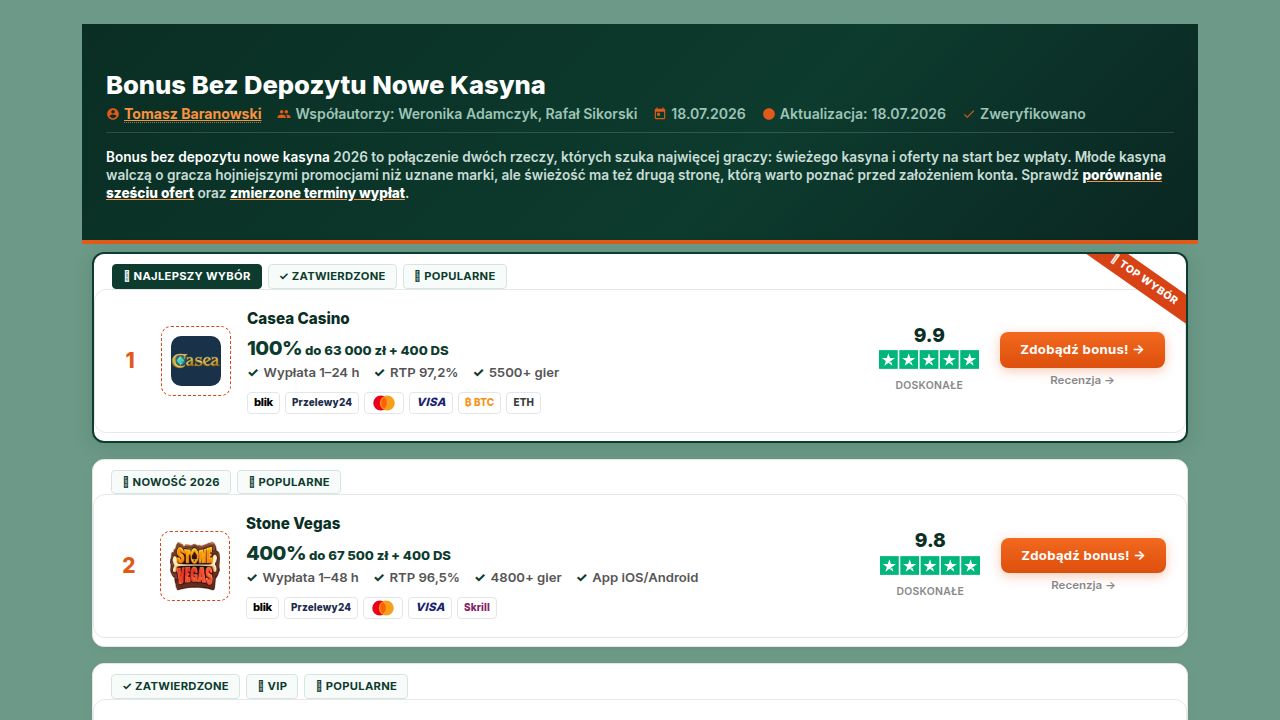Click Stone Vegas's Przelewy24 payment icon
This screenshot has height=720, width=1280.
point(321,608)
